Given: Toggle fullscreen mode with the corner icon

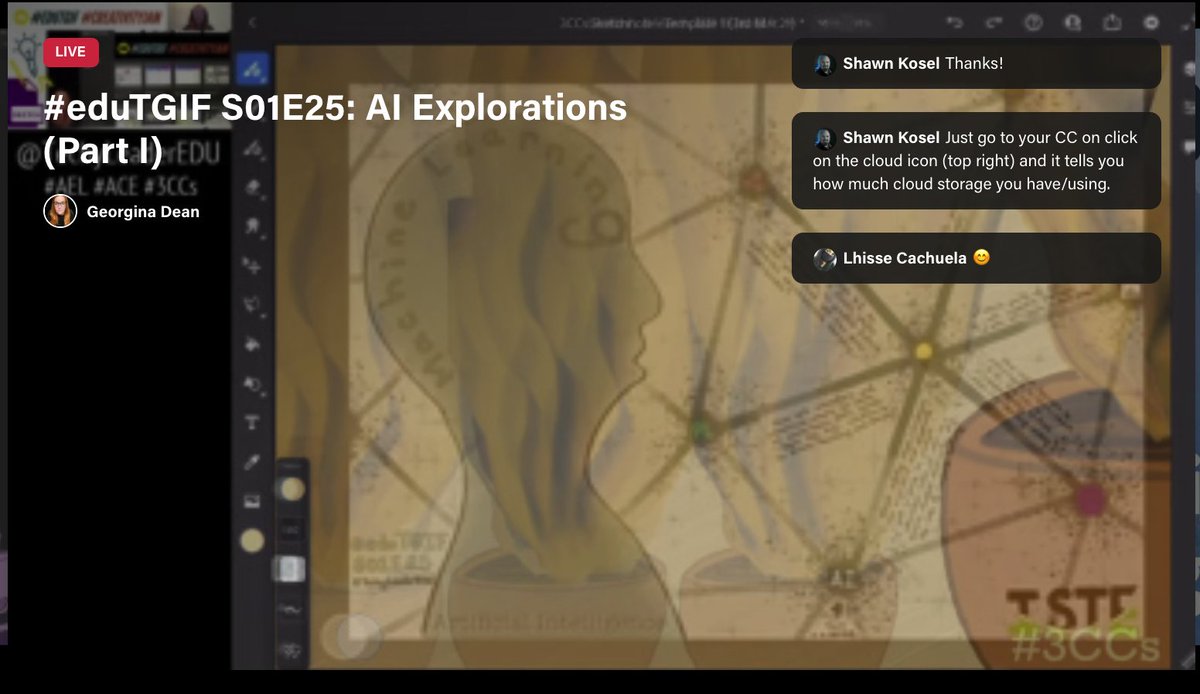Looking at the screenshot, I should point(1185,25).
